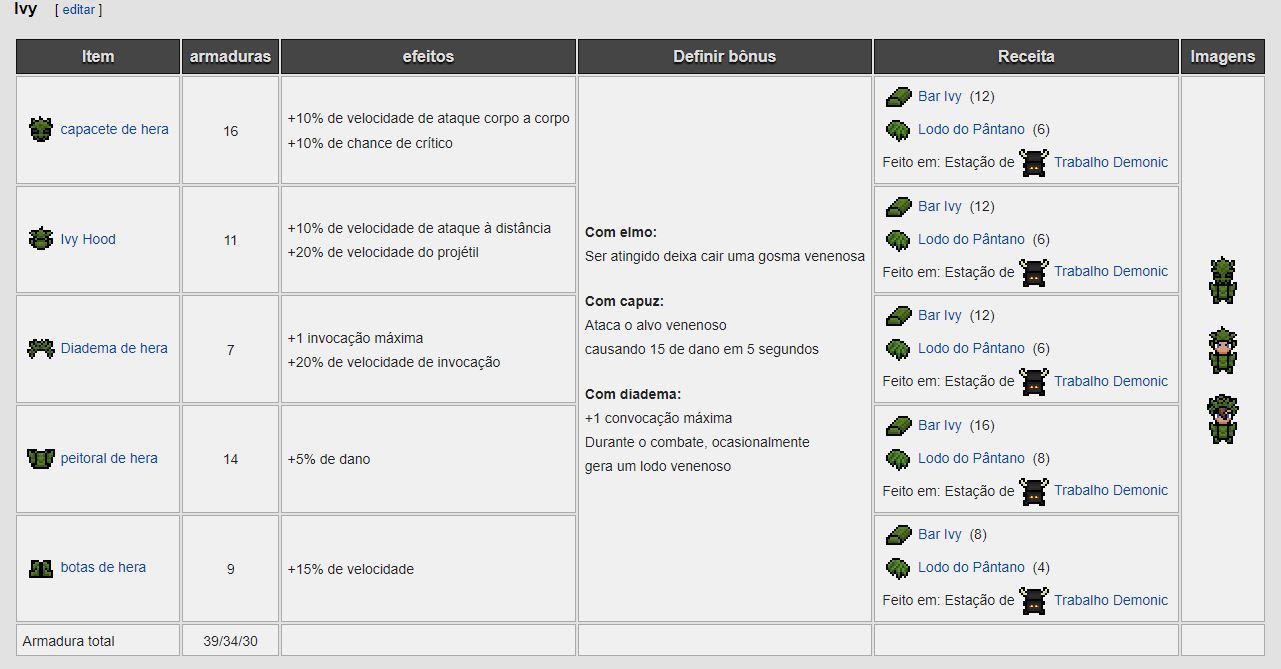Click Demonic workstation icon in Diadema recipe

1034,381
